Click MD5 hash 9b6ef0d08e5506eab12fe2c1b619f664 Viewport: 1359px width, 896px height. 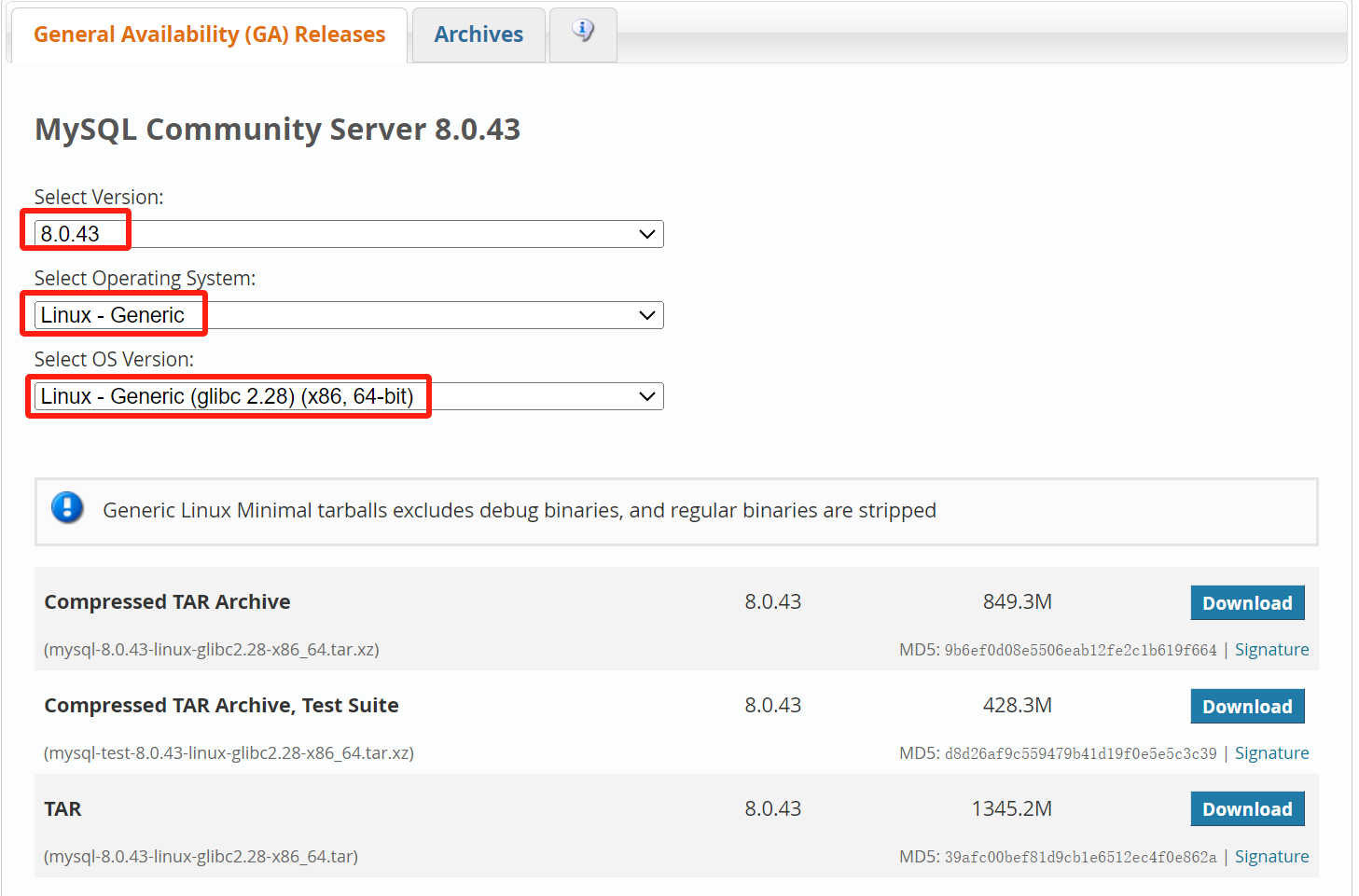(x=1080, y=650)
